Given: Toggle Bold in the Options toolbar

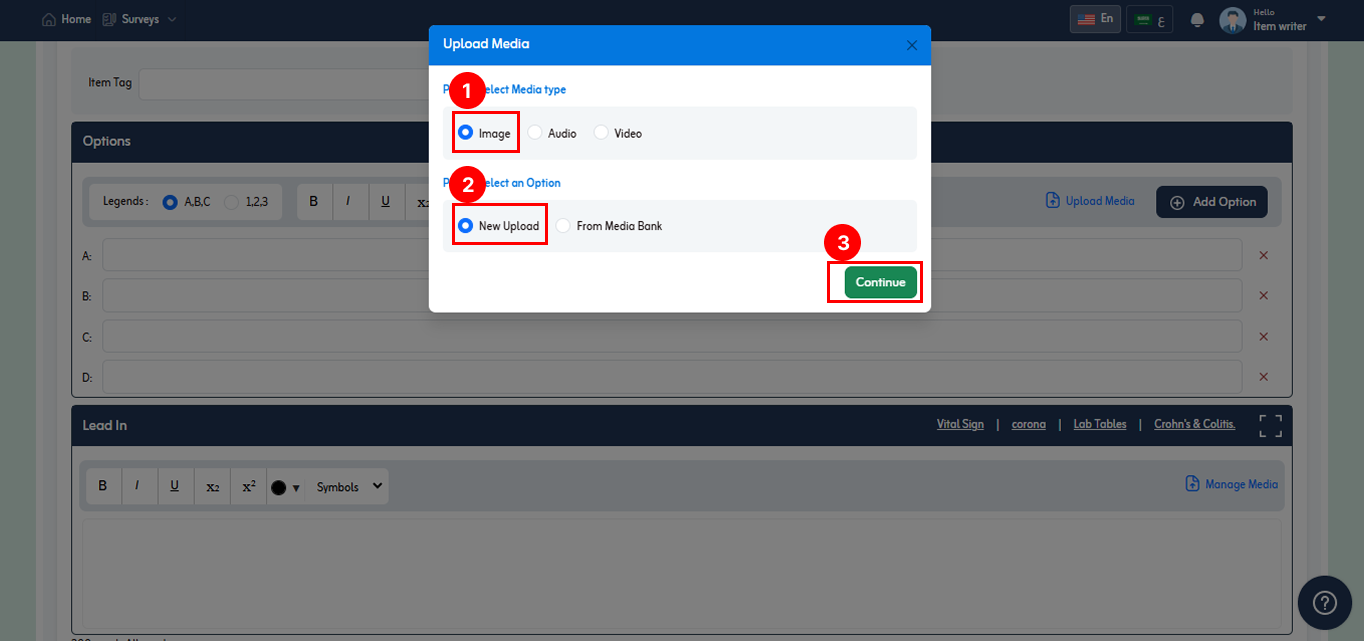Looking at the screenshot, I should point(314,202).
